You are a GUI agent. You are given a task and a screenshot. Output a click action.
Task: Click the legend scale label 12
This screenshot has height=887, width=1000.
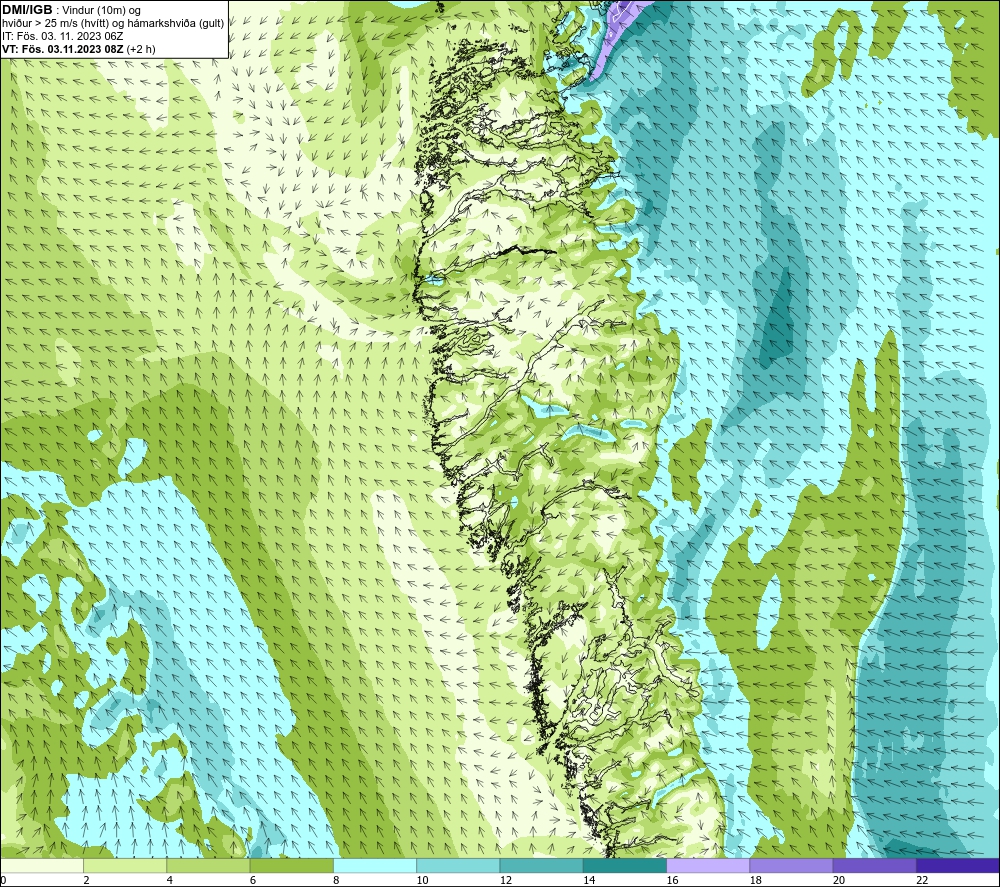click(x=506, y=880)
